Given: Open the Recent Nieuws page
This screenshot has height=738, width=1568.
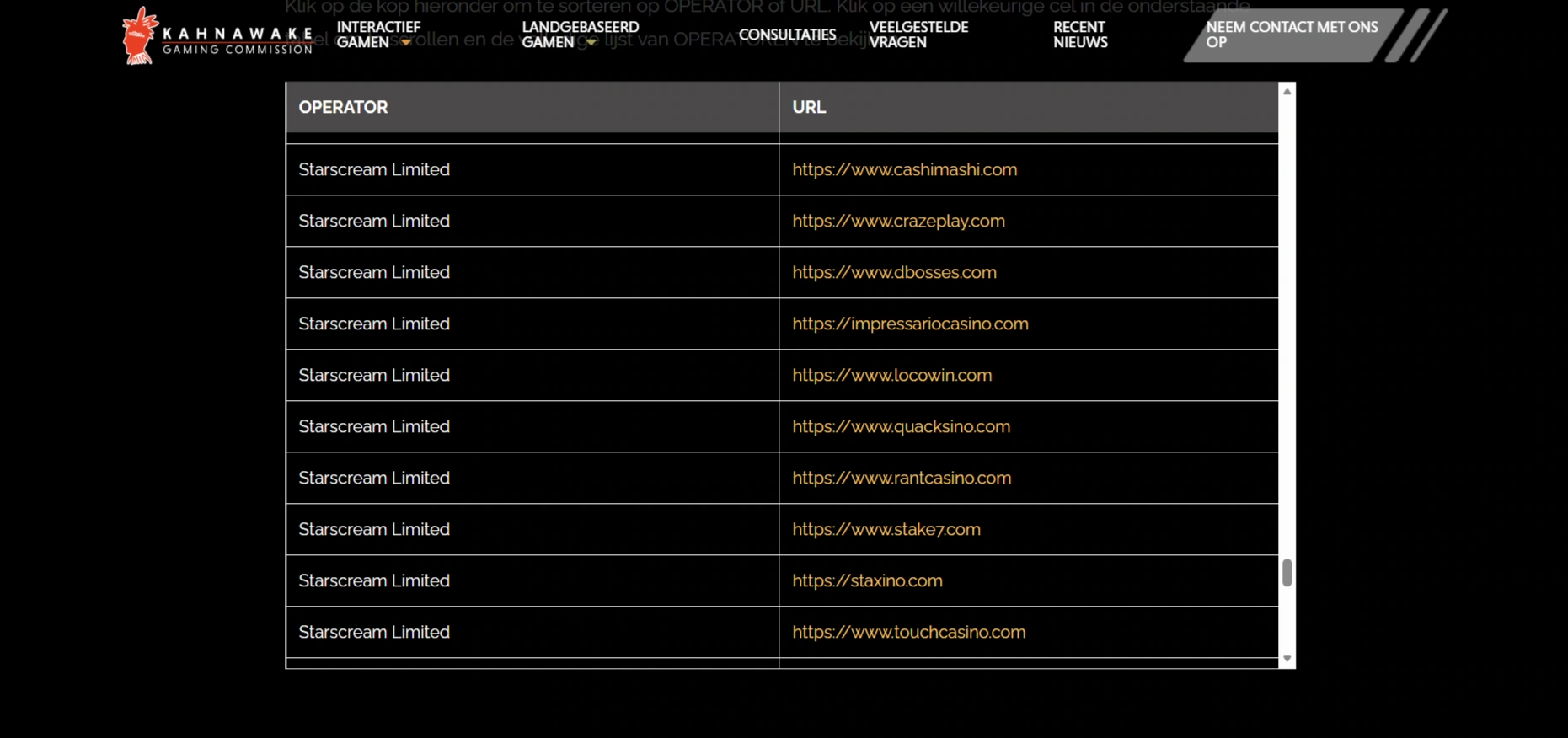Looking at the screenshot, I should [x=1080, y=35].
